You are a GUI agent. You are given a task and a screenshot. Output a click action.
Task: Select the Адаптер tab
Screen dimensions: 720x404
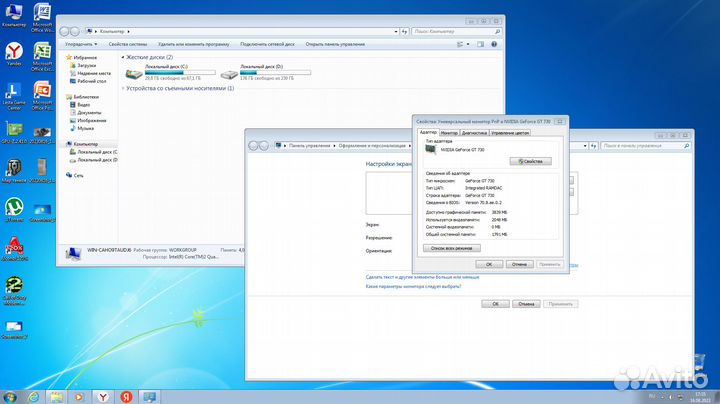click(x=428, y=132)
